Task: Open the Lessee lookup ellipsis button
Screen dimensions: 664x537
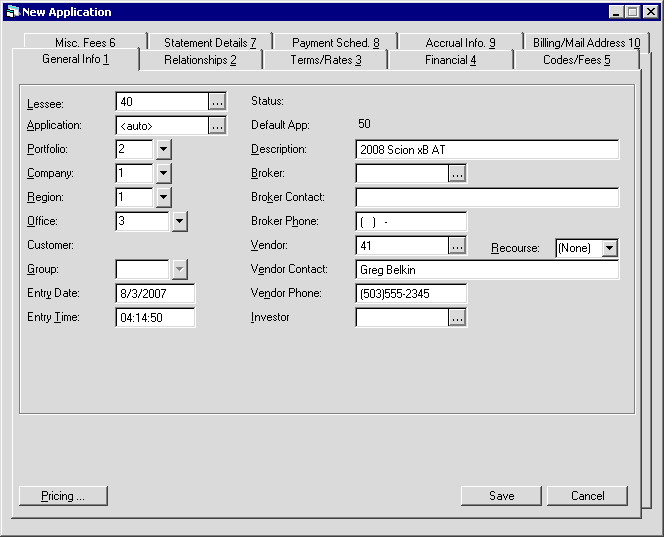Action: (x=217, y=102)
